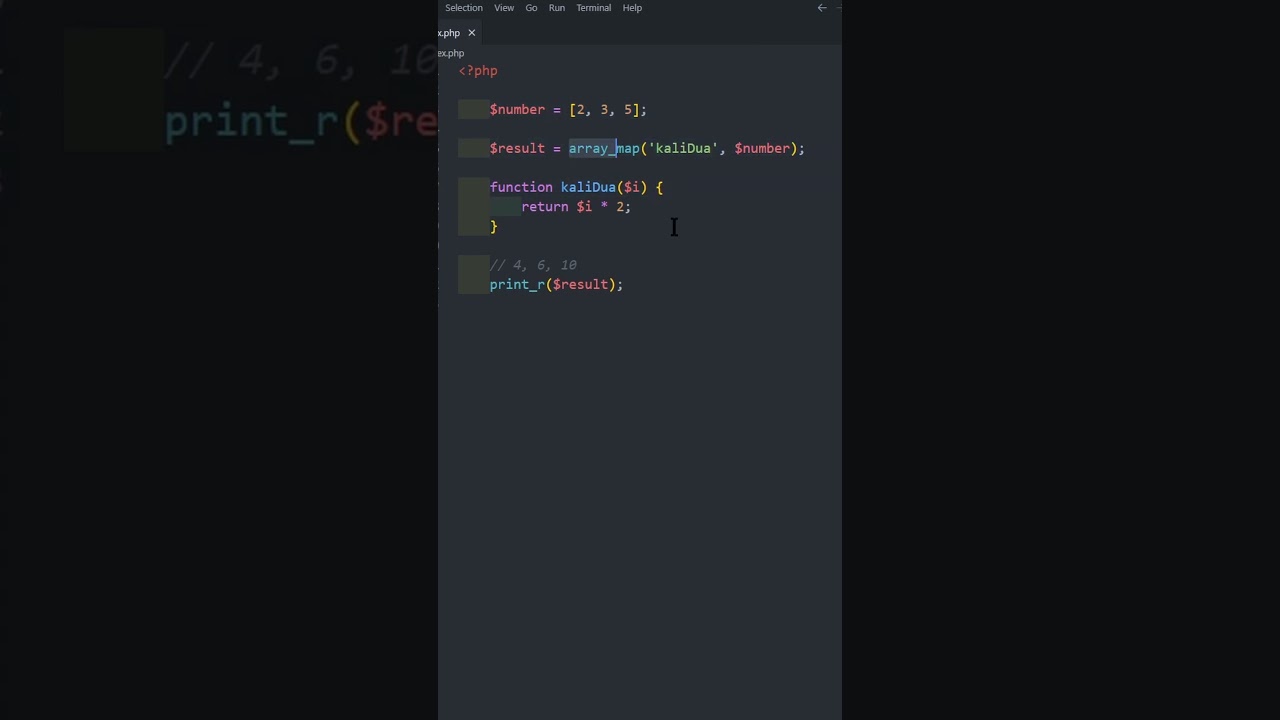Click the back navigation arrow
The image size is (1280, 720).
point(822,8)
